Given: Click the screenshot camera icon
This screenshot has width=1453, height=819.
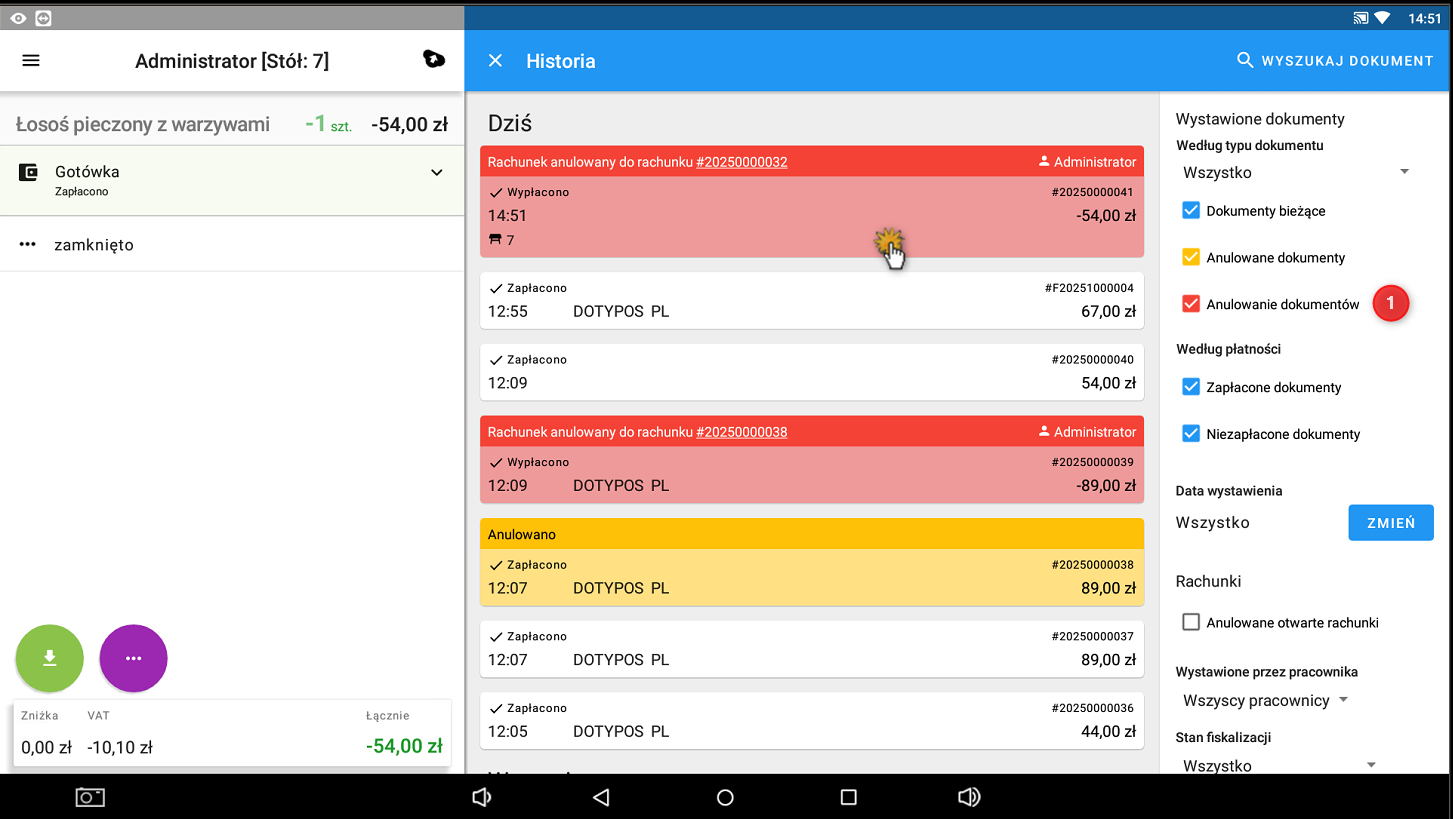Looking at the screenshot, I should point(90,797).
